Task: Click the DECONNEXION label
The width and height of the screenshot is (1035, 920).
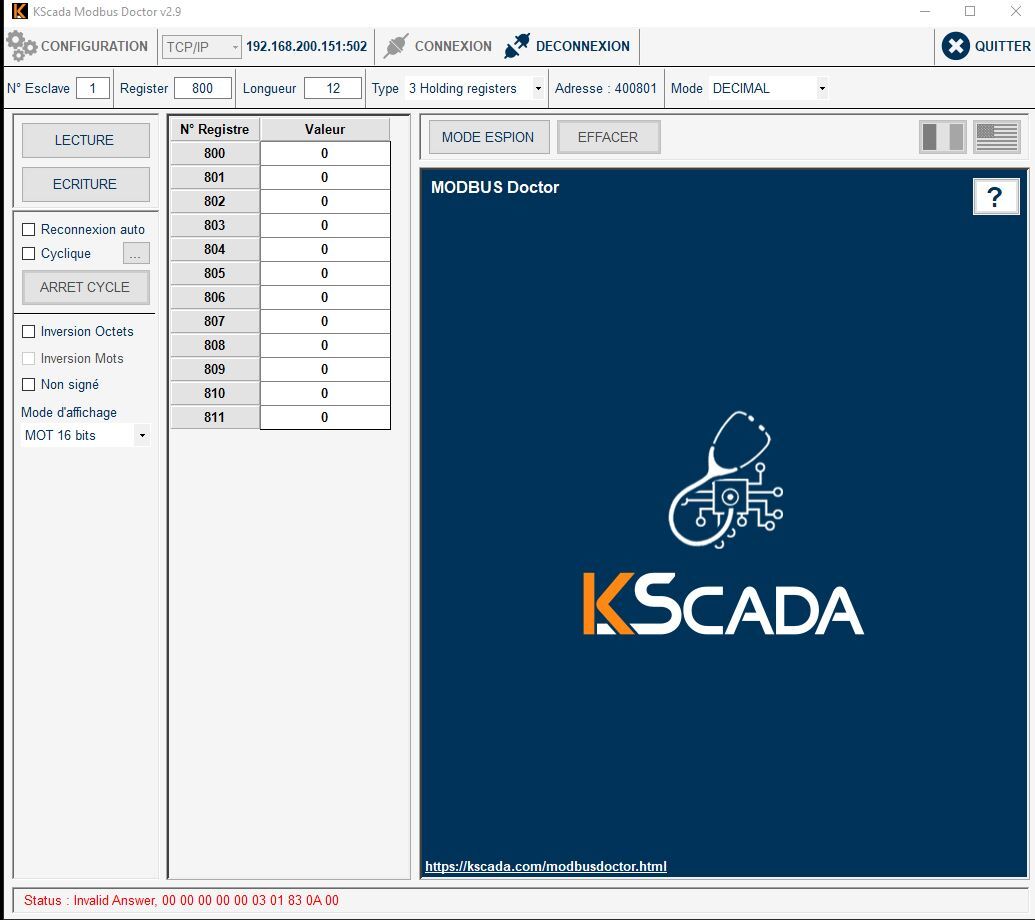Action: click(583, 46)
